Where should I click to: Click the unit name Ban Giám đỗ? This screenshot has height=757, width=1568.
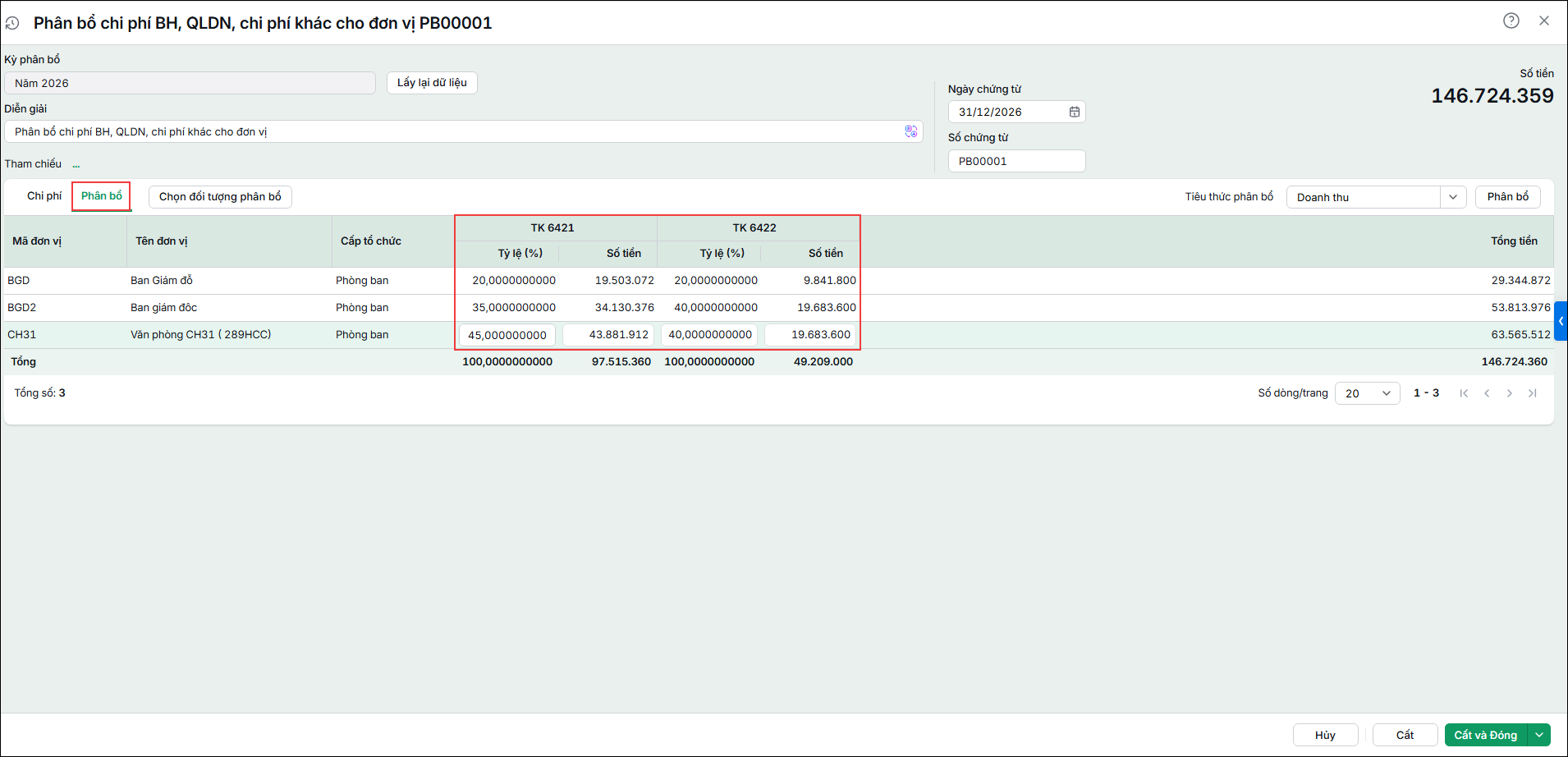coord(162,281)
